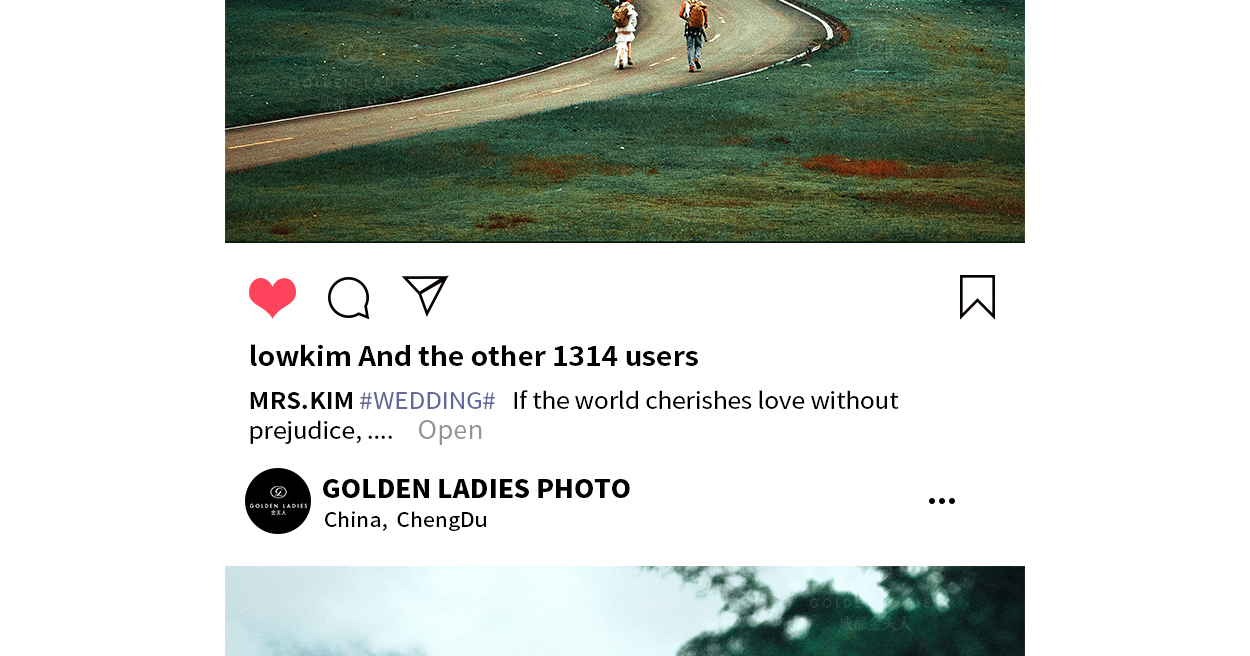Share the post with the paper plane icon
This screenshot has height=656, width=1250.
(x=425, y=296)
